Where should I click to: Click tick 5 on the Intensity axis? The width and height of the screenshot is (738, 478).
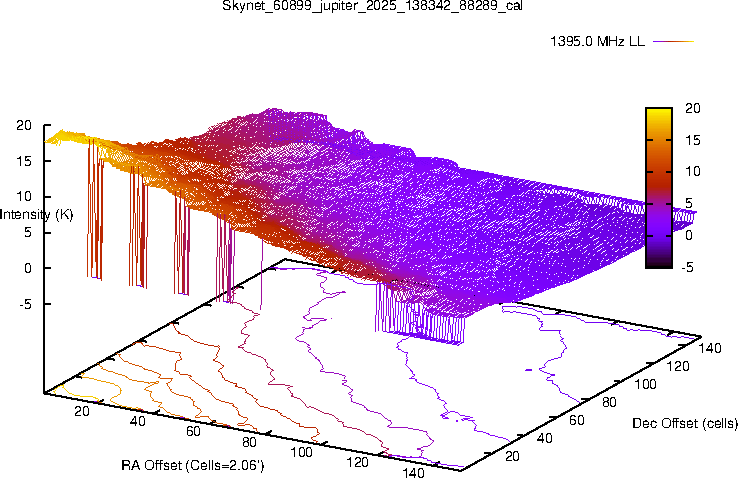point(27,232)
